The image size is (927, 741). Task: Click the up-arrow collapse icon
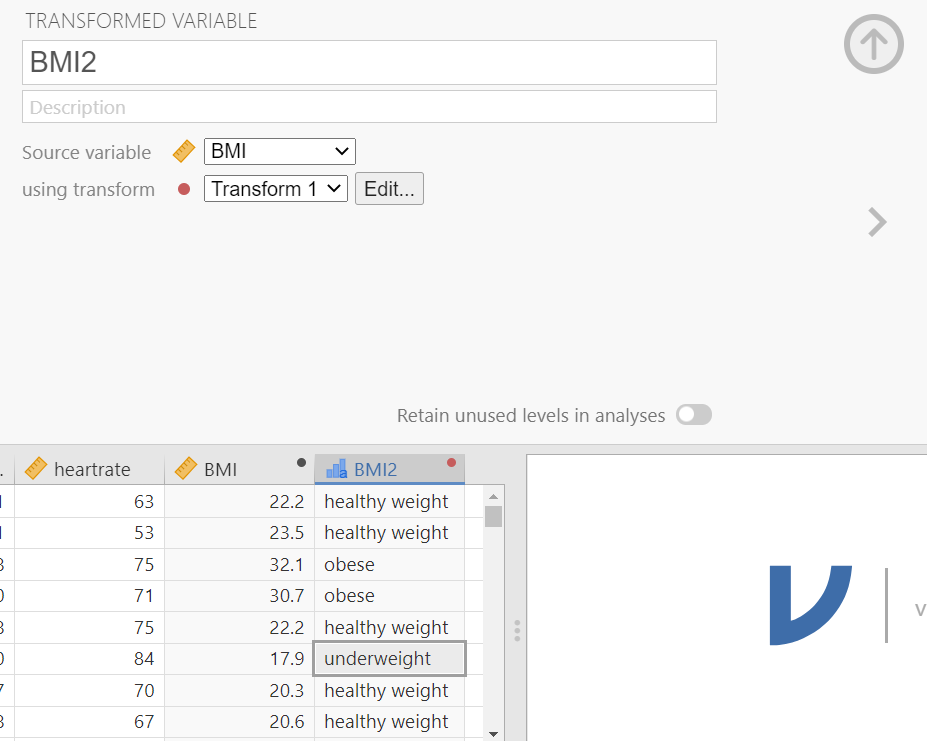click(x=873, y=43)
